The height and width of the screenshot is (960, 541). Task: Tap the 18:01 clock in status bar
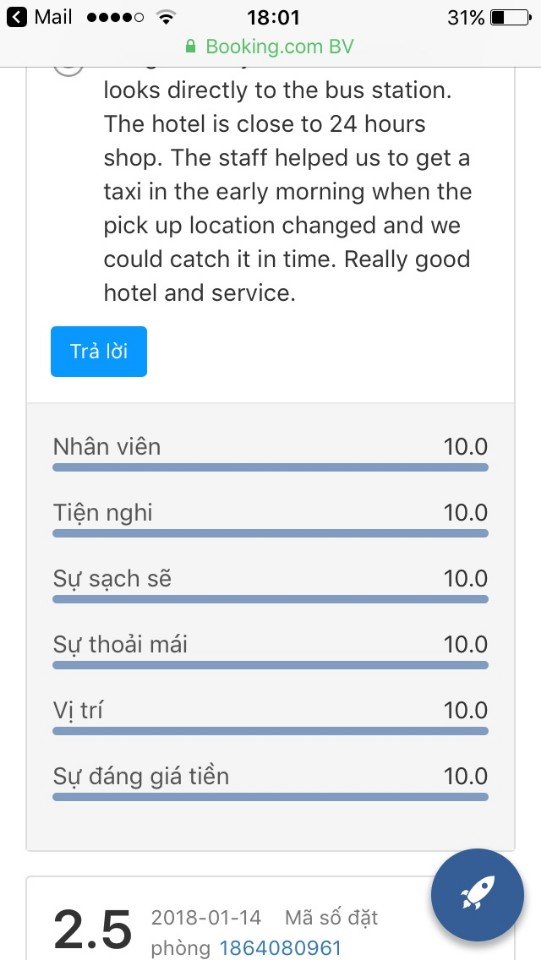(274, 18)
